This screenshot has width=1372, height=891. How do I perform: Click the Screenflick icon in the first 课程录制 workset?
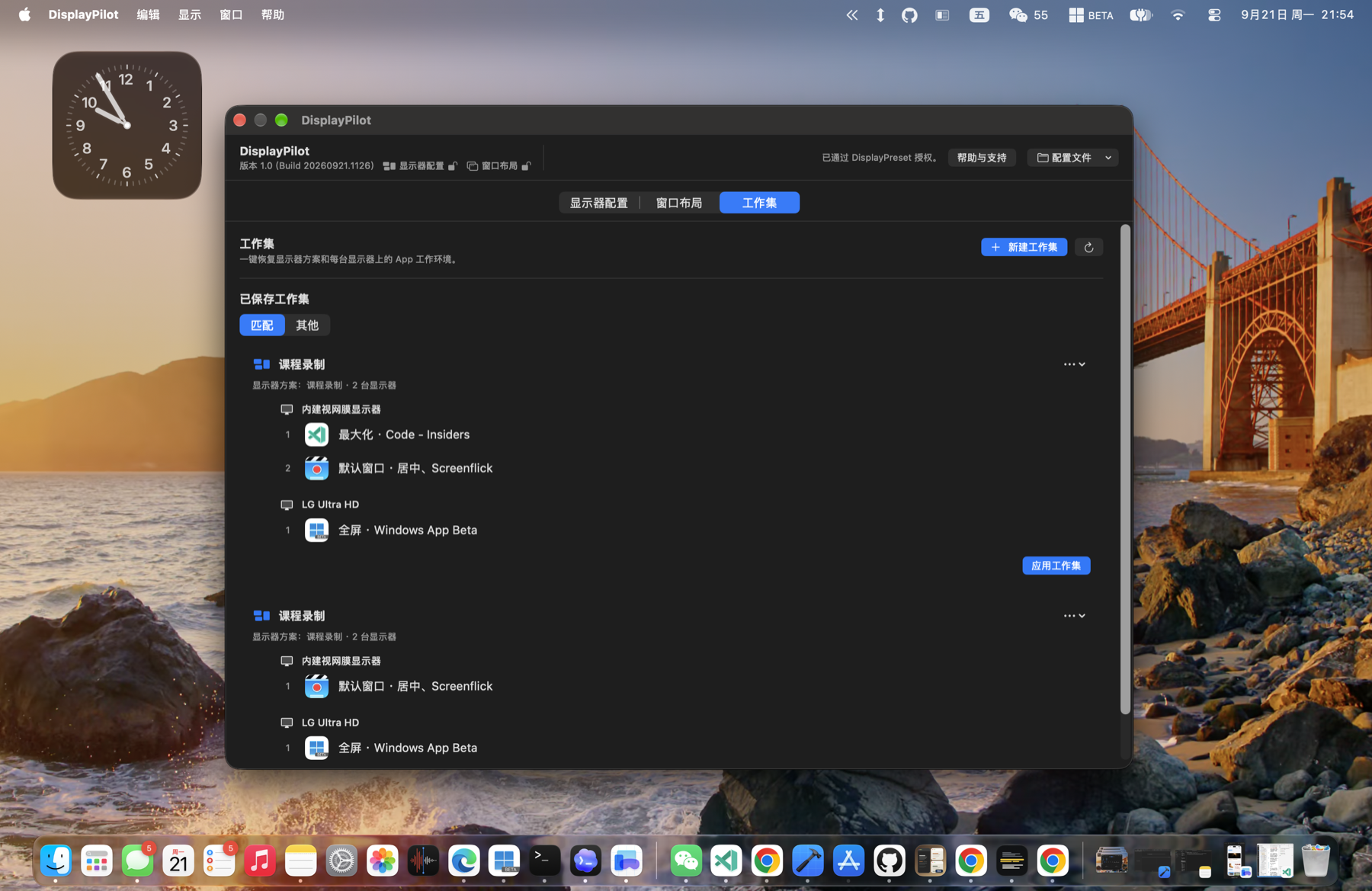pos(316,468)
